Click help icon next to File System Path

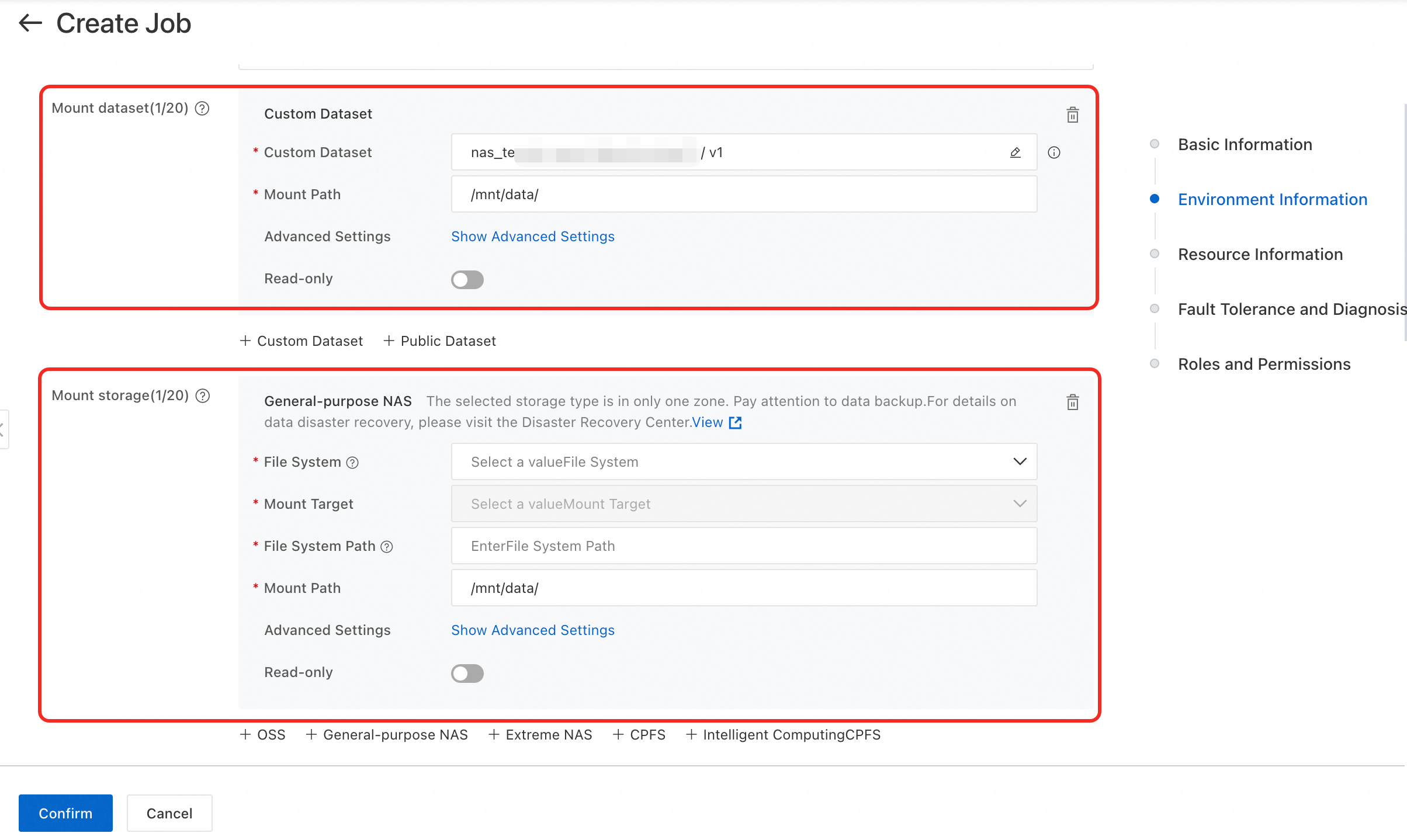click(x=387, y=547)
